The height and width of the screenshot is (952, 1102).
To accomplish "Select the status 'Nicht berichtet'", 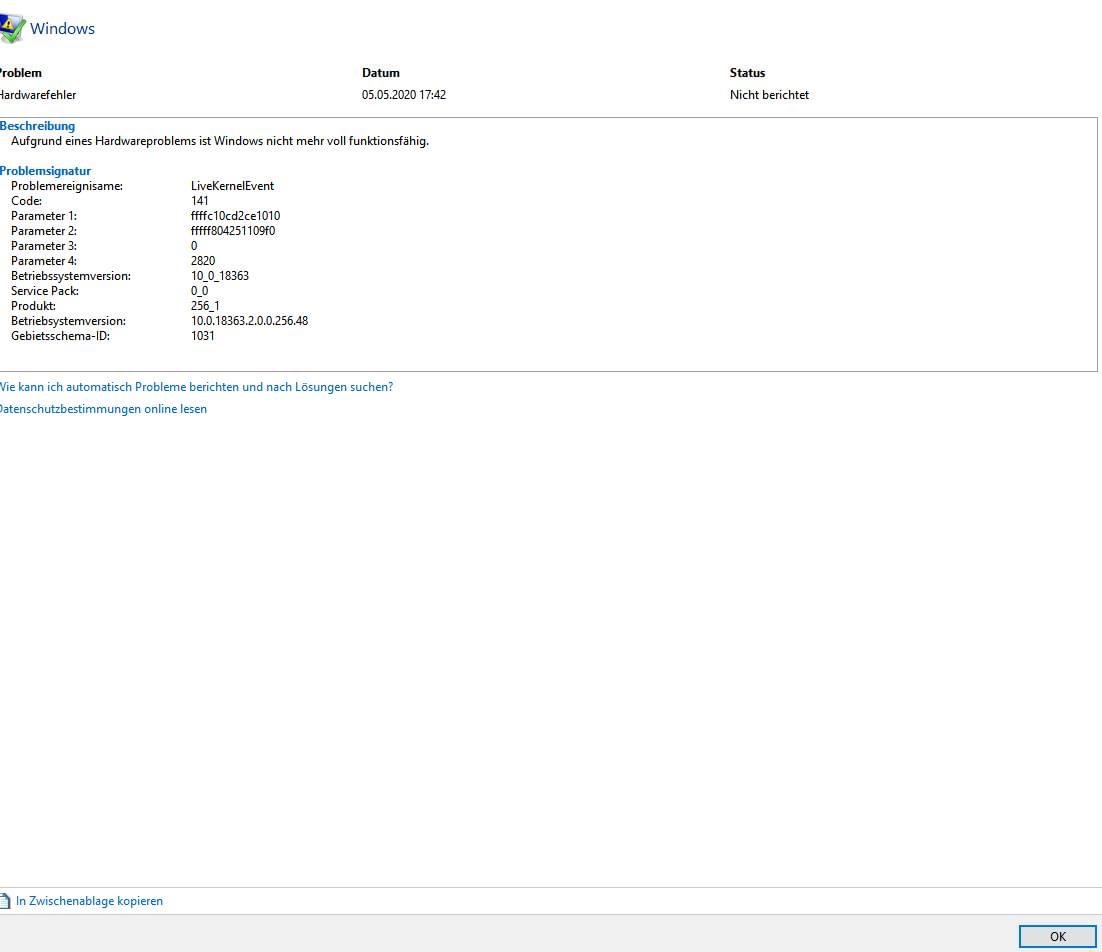I will (x=770, y=95).
